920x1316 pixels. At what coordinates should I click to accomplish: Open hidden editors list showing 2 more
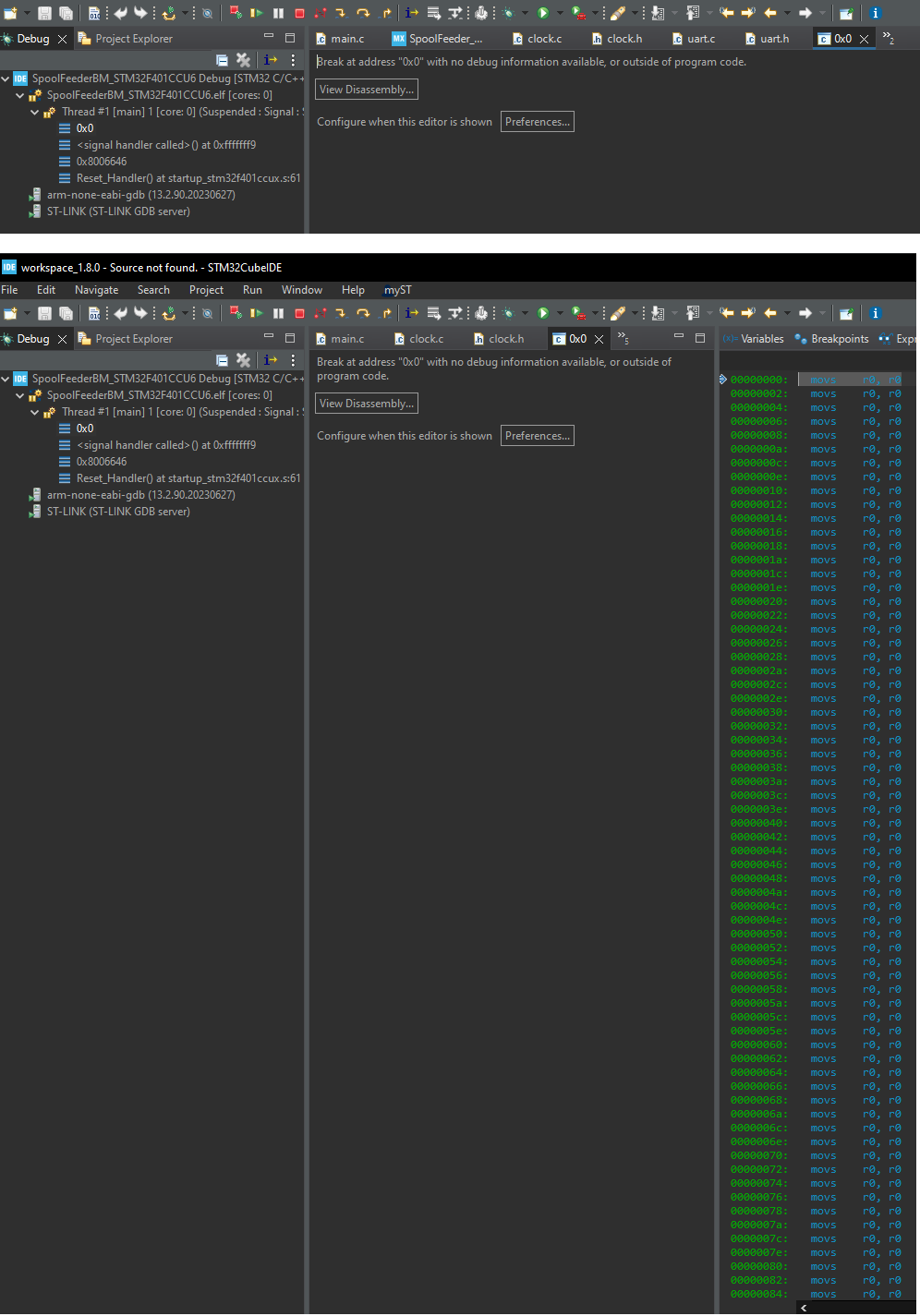[889, 38]
